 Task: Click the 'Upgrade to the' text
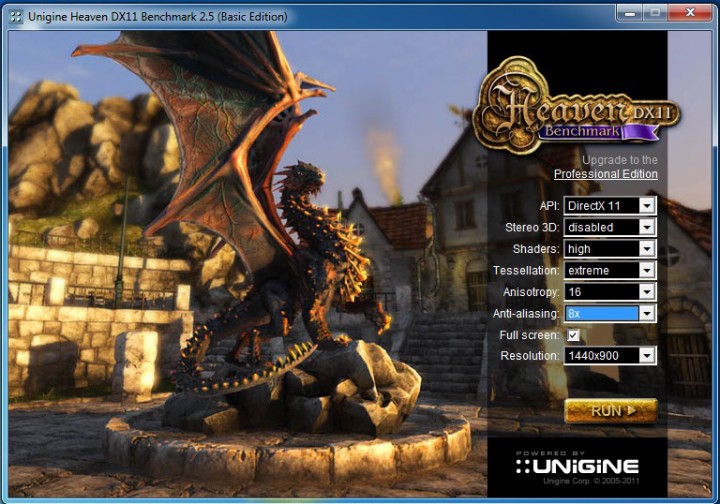(x=620, y=160)
